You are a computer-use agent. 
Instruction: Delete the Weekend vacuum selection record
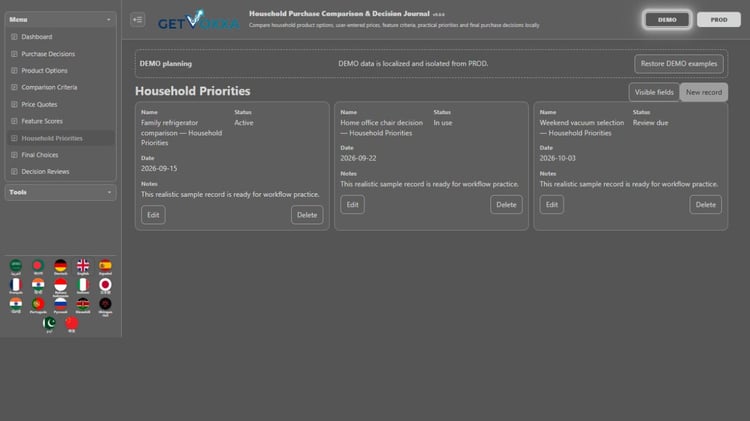706,205
